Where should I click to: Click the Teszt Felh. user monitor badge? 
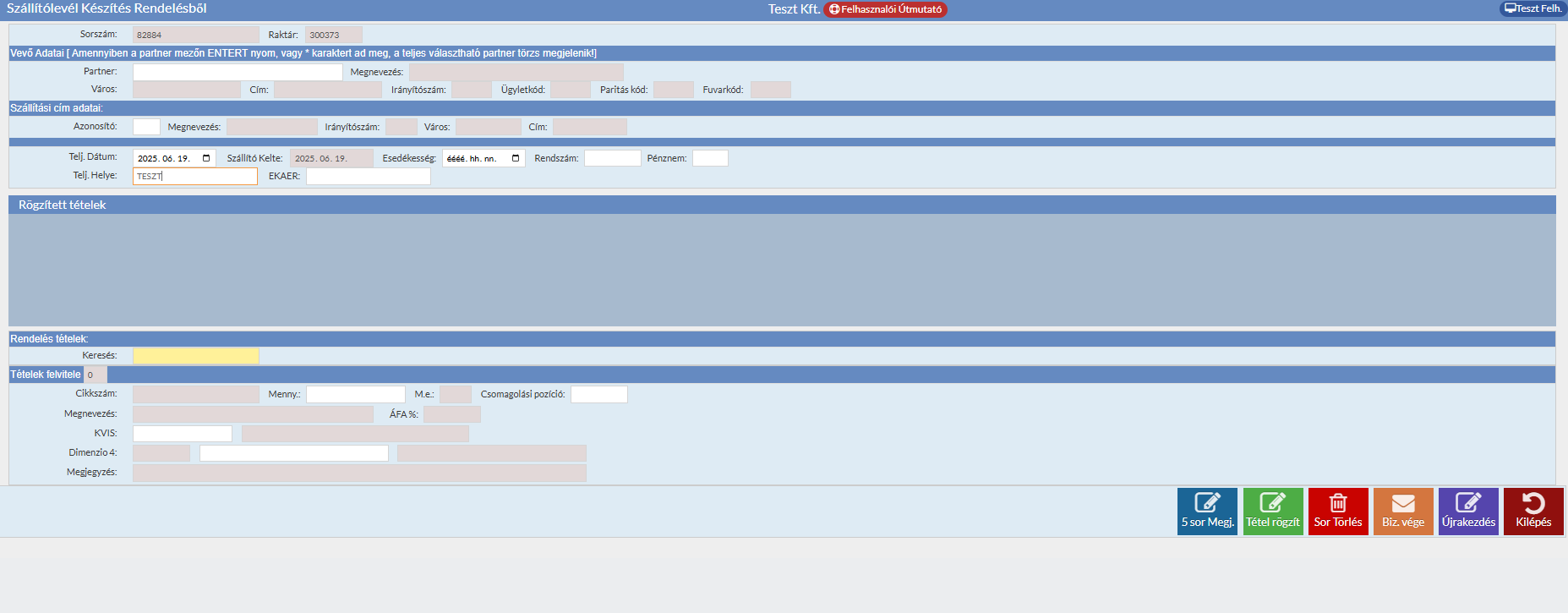click(x=1532, y=8)
